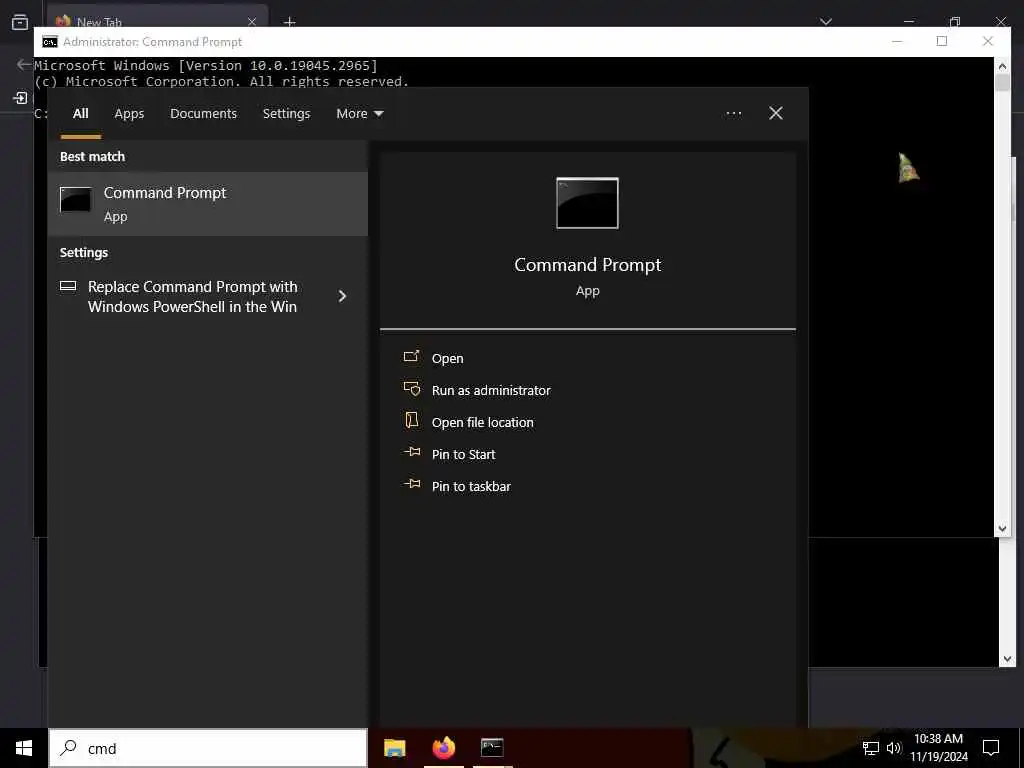
Task: Open the Firefox list all tabs dropdown
Action: pos(825,22)
